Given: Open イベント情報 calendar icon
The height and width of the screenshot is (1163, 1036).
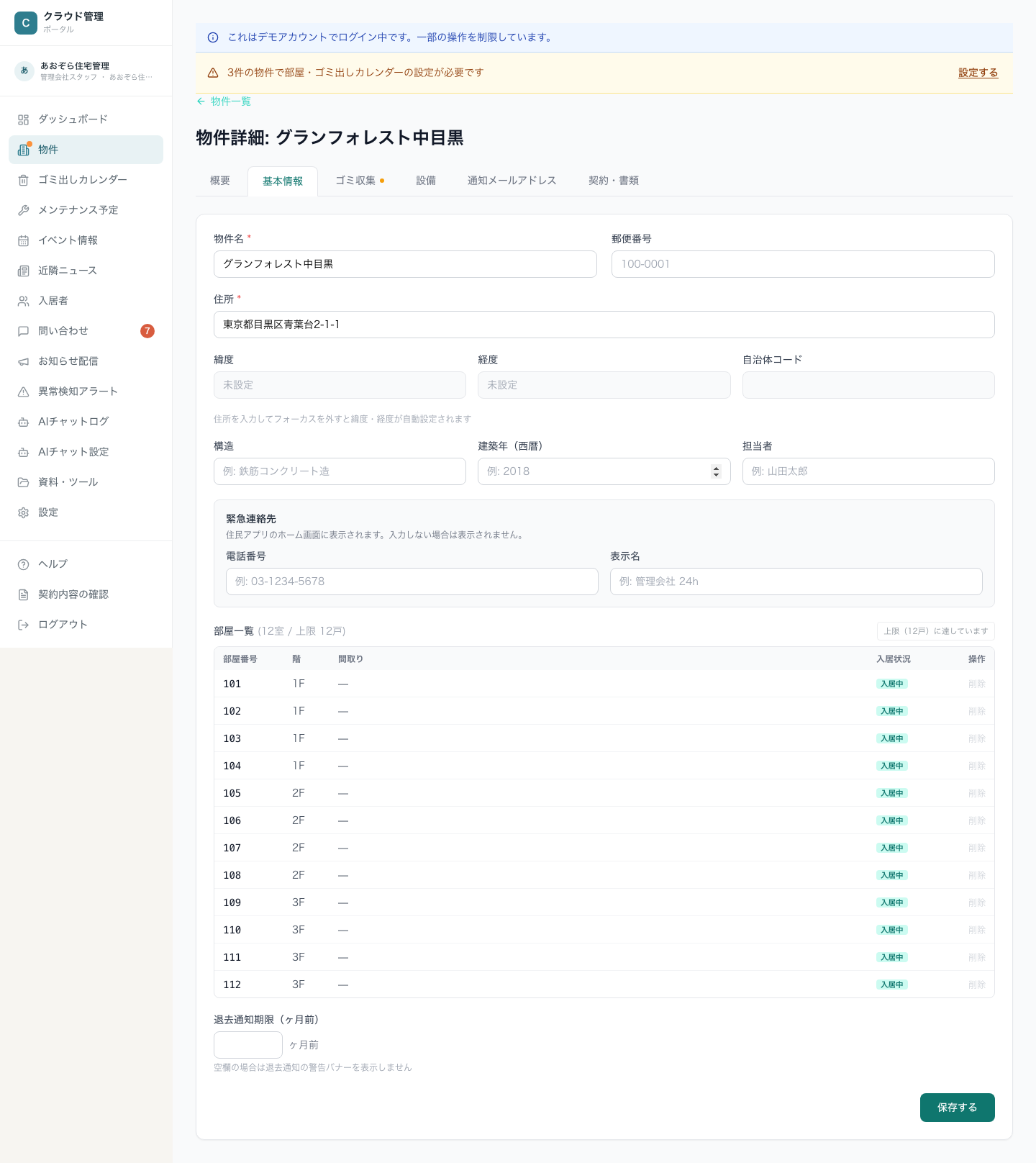Looking at the screenshot, I should click(24, 240).
